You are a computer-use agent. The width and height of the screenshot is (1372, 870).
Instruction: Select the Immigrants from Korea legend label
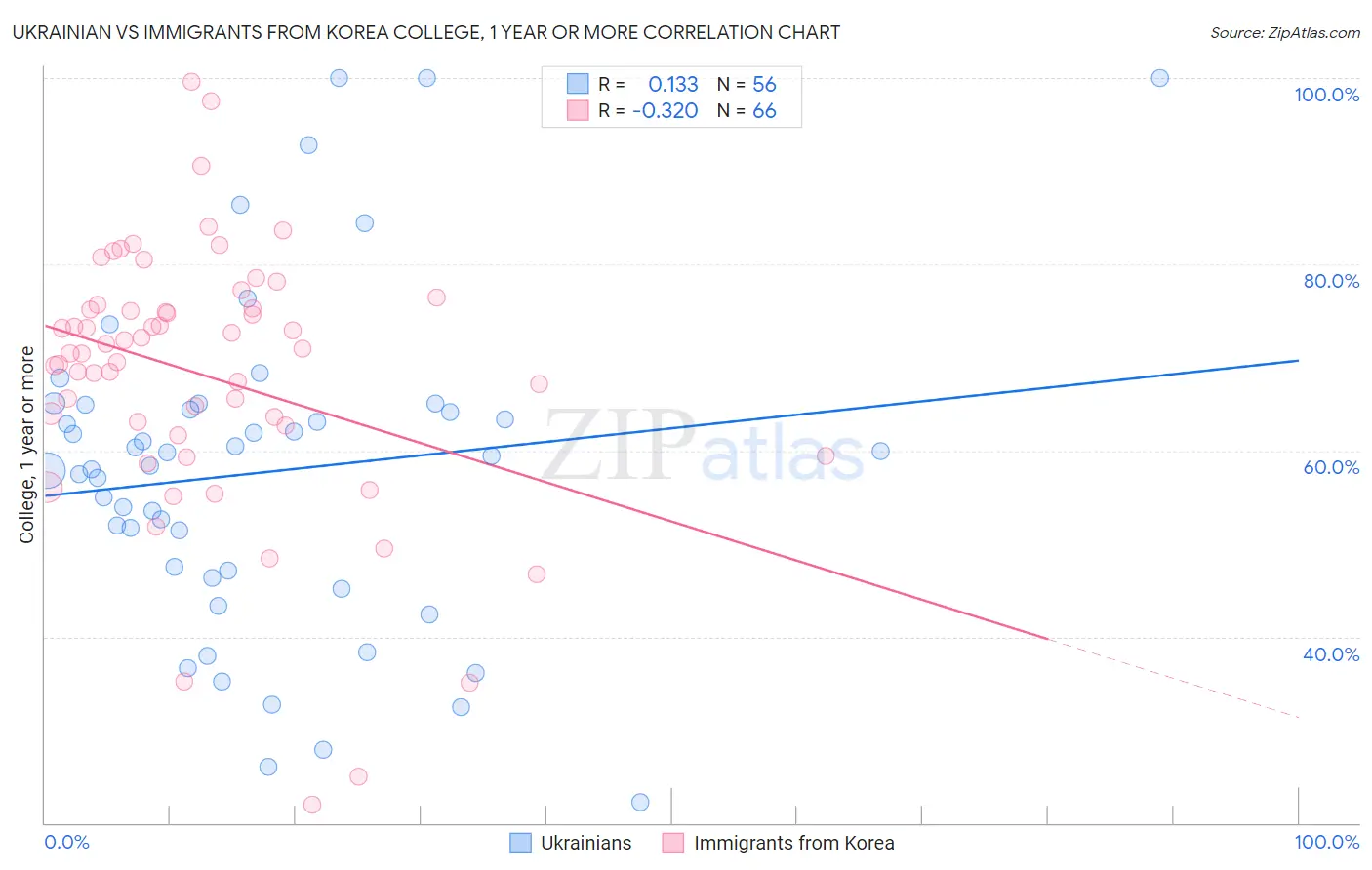pyautogui.click(x=794, y=843)
